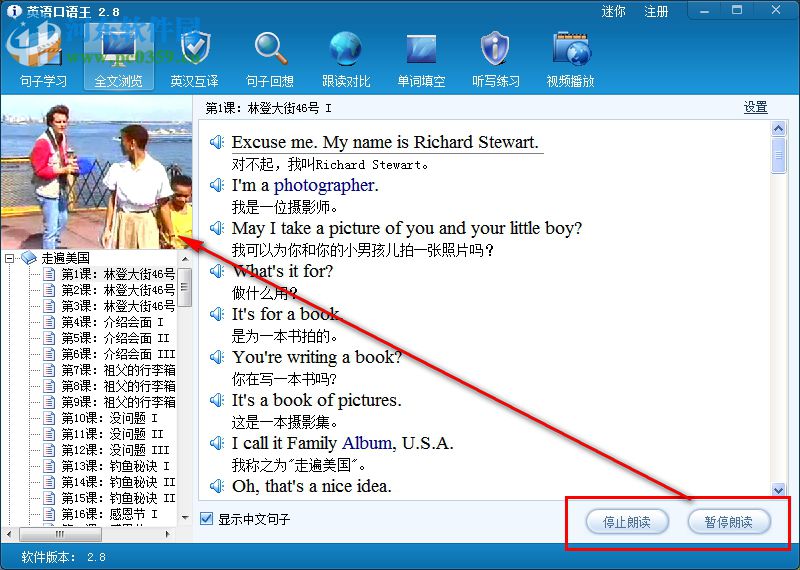Select 第5课: 介绍会面 II

click(115, 338)
